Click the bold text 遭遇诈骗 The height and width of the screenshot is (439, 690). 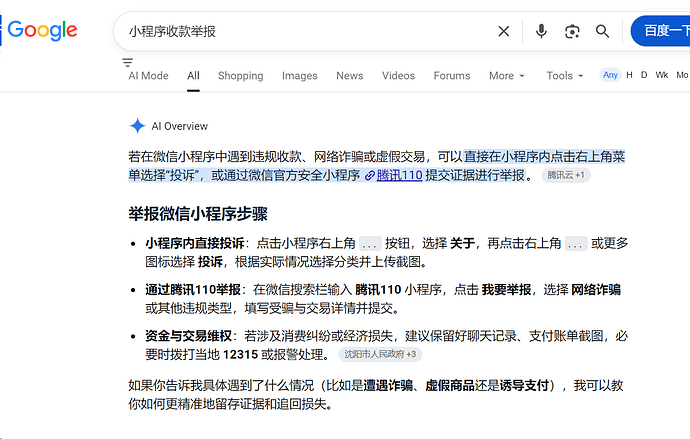388,386
